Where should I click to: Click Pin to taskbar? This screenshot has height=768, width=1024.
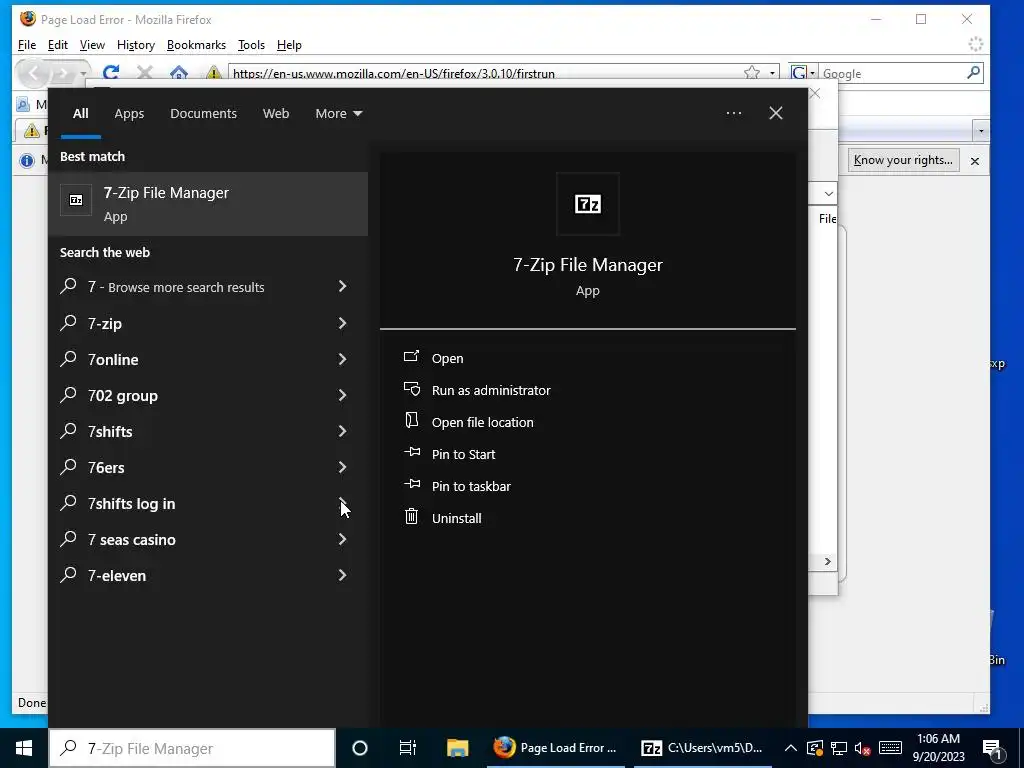tap(471, 487)
